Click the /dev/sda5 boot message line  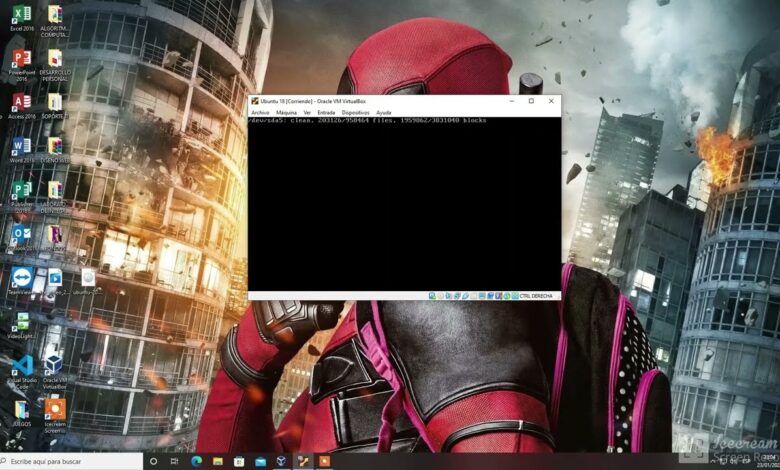[367, 120]
